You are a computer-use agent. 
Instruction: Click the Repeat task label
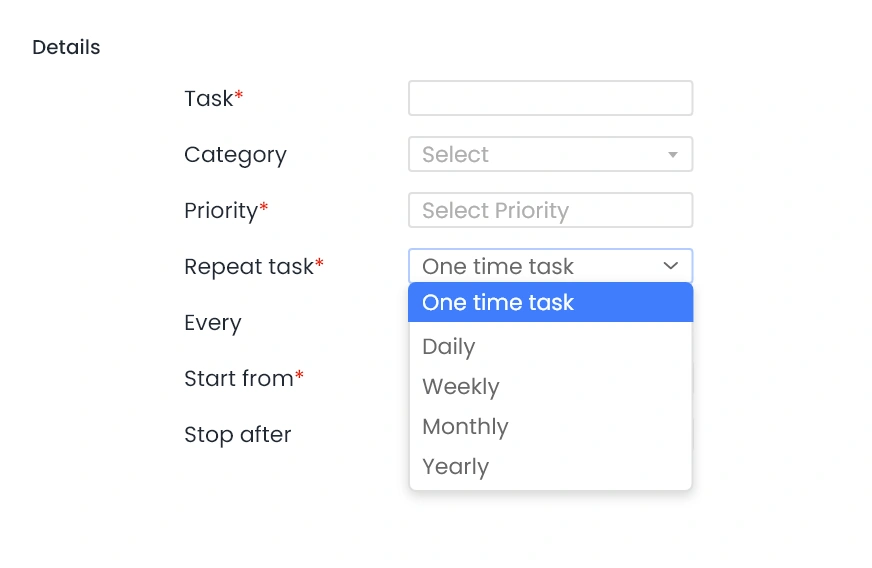pos(249,267)
